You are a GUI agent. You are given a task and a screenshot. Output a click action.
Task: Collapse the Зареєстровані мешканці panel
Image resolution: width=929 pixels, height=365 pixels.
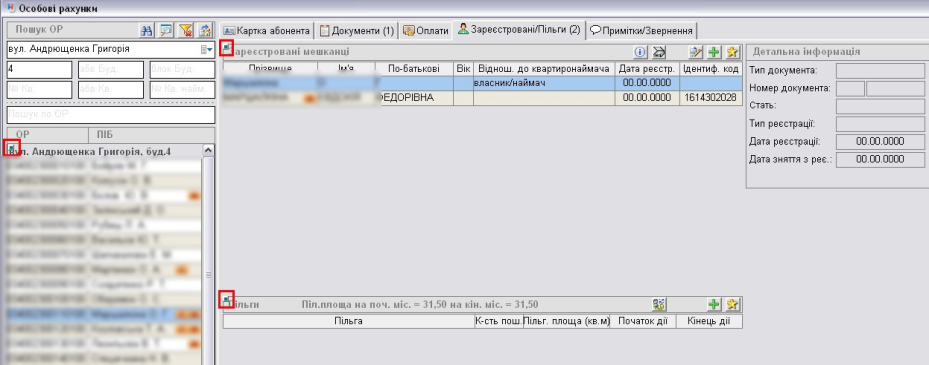[x=226, y=47]
